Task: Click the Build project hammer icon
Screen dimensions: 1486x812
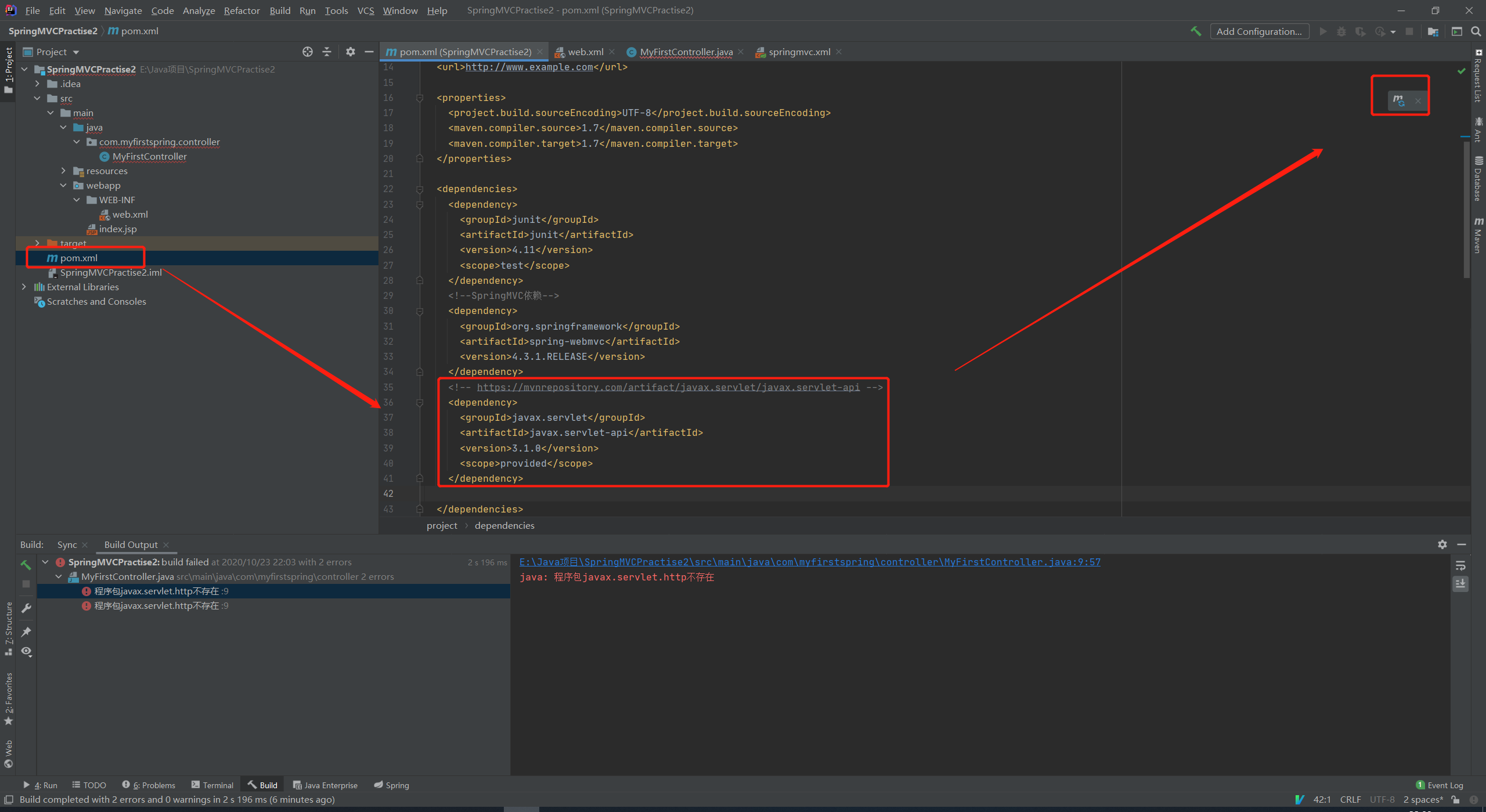Action: coord(1195,31)
